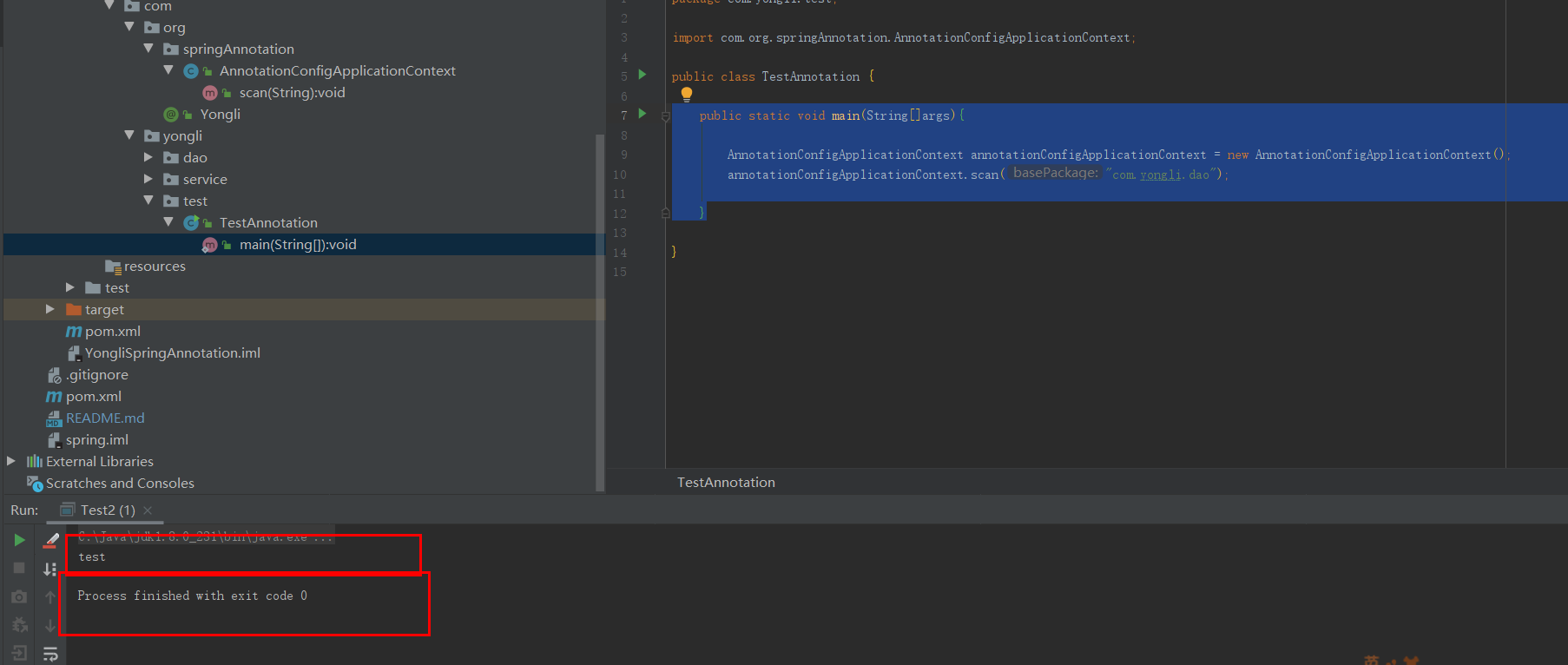
Task: Click the springAnnotation package icon
Action: (171, 49)
